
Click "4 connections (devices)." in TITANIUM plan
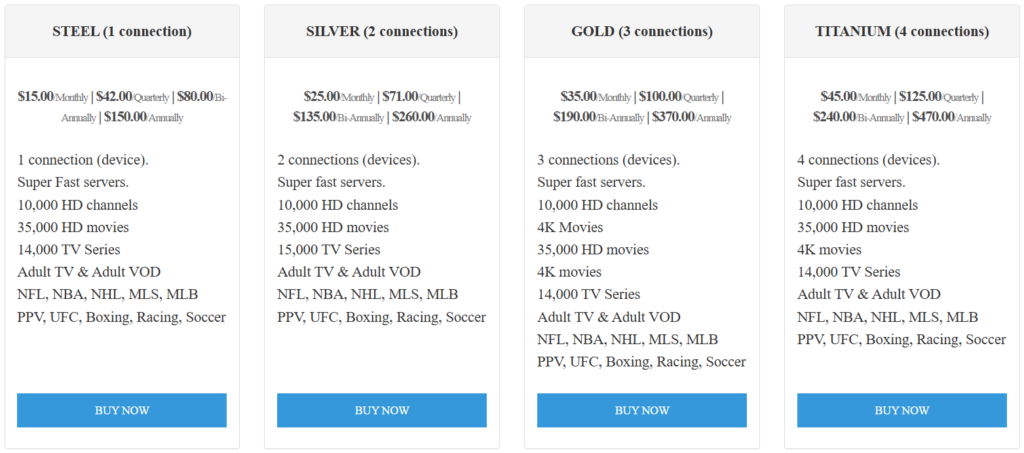click(x=866, y=160)
